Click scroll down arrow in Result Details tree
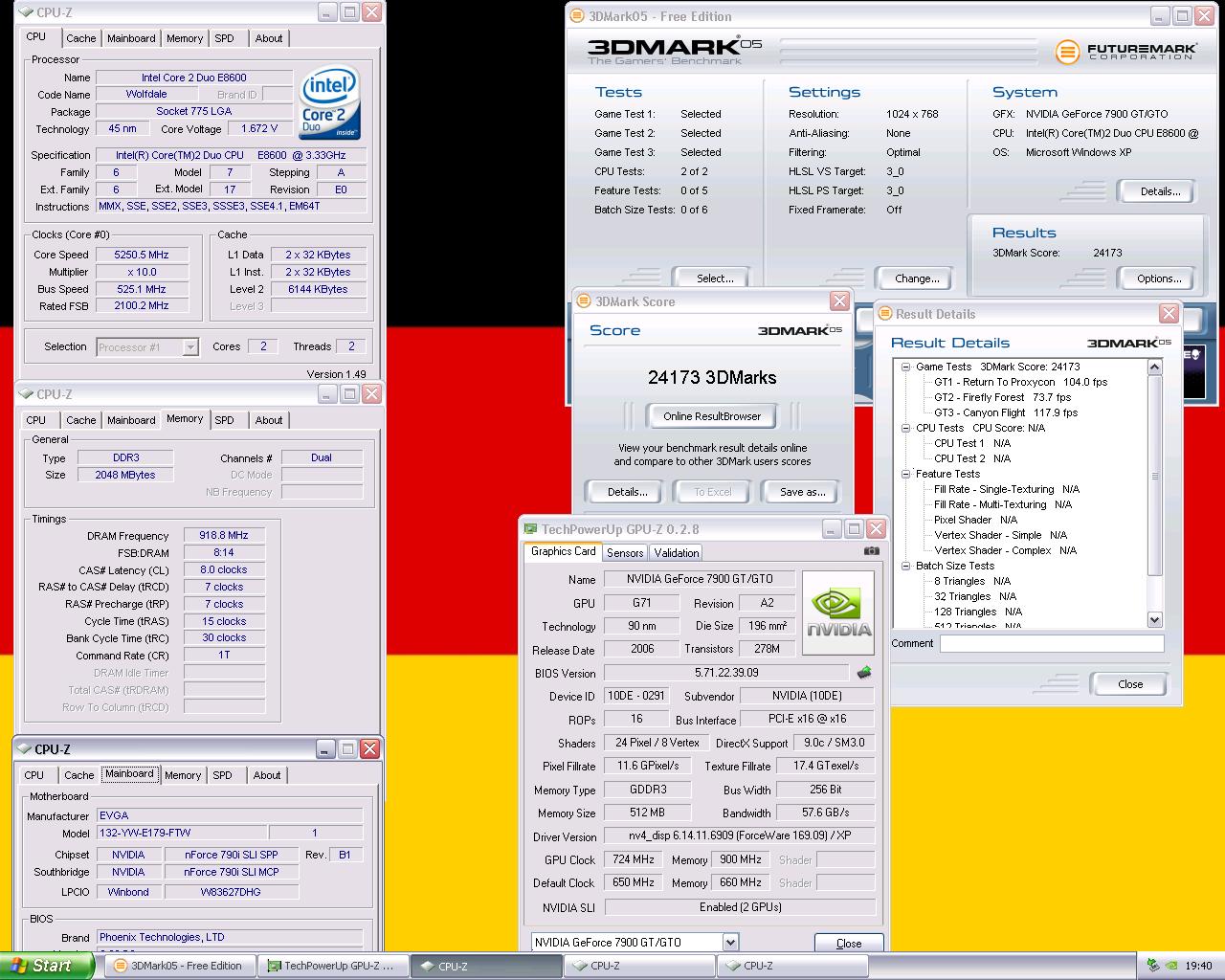Viewport: 1225px width, 980px height. pyautogui.click(x=1154, y=619)
